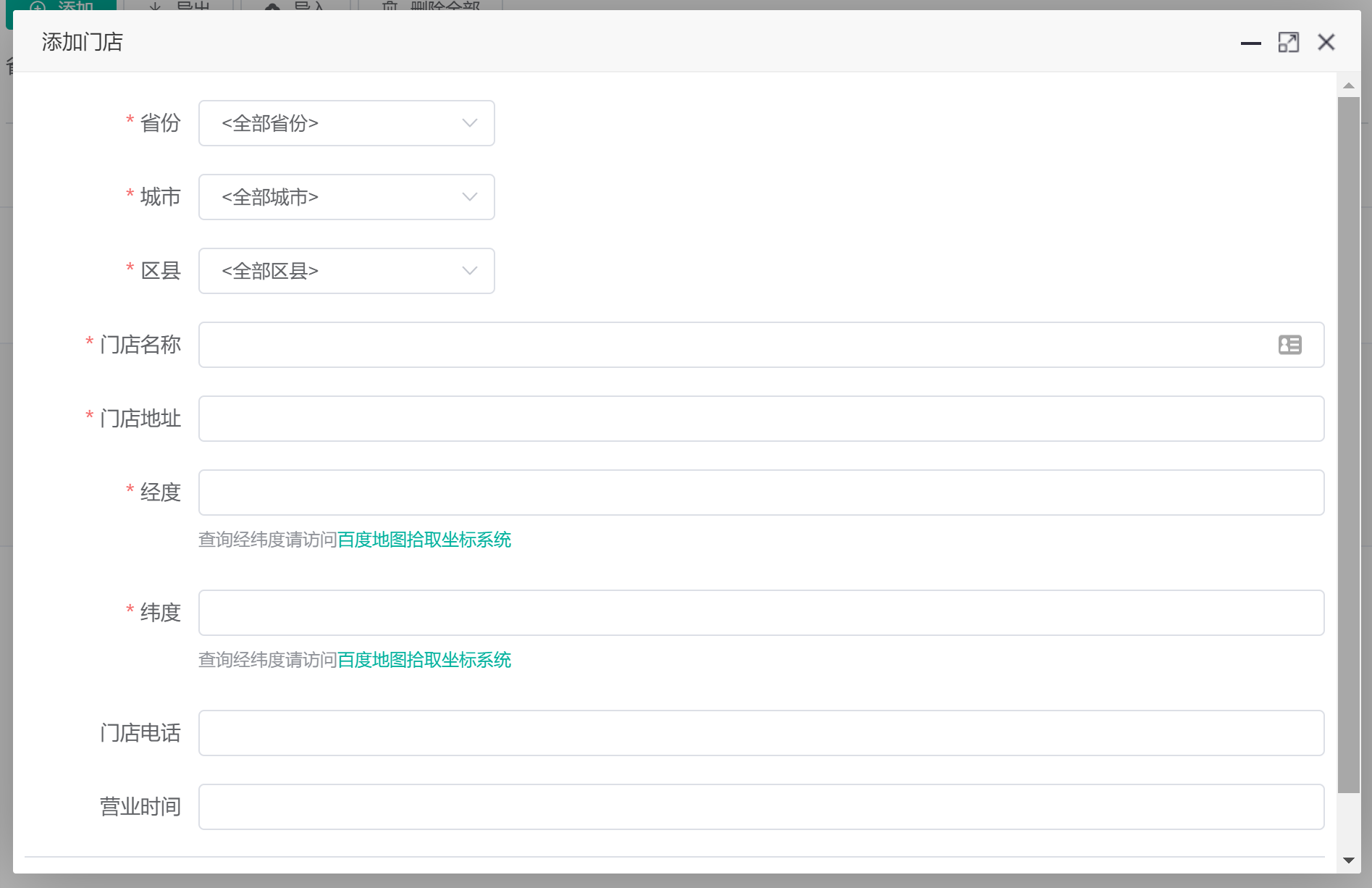The height and width of the screenshot is (888, 1372).
Task: Open the 省份 province dropdown
Action: click(346, 123)
